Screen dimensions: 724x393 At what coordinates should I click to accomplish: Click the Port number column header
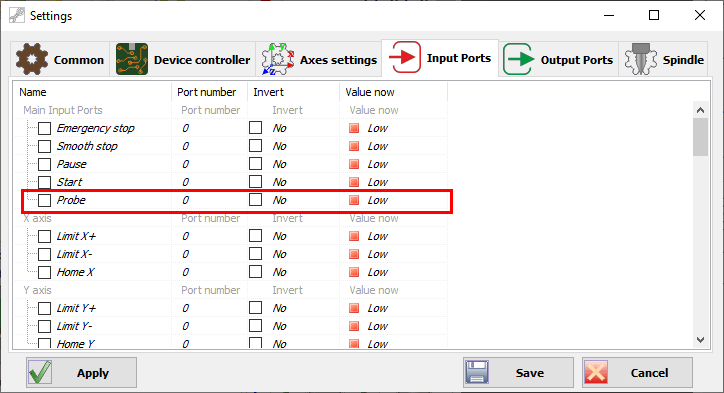pos(209,92)
